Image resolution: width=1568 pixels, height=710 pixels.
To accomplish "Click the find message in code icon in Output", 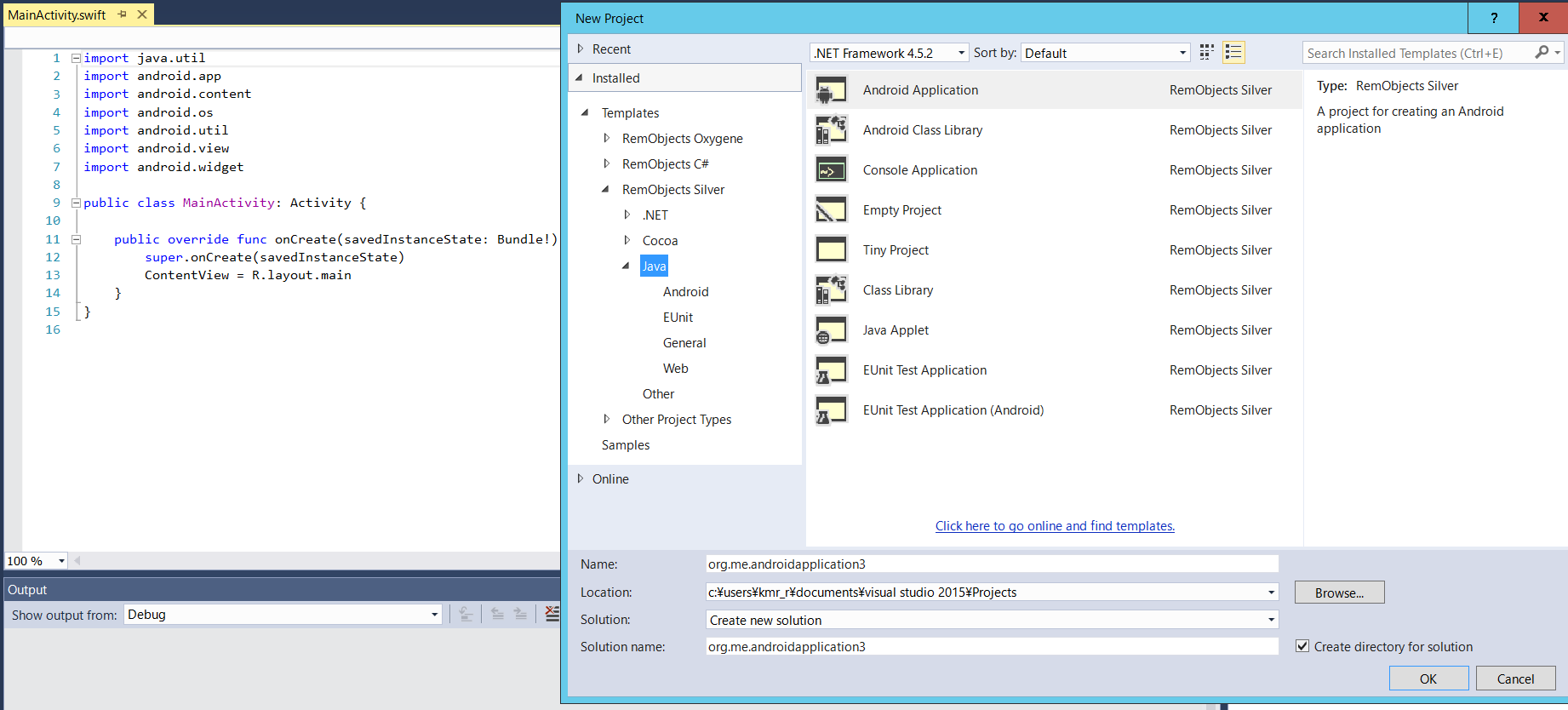I will pyautogui.click(x=466, y=614).
